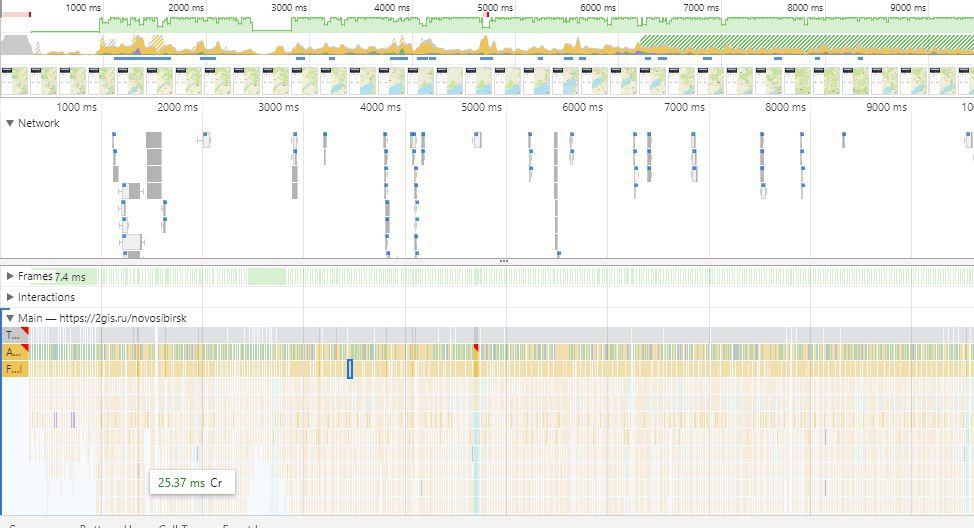The image size is (974, 528).
Task: Click the 'Interactions' track label
Action: (46, 297)
